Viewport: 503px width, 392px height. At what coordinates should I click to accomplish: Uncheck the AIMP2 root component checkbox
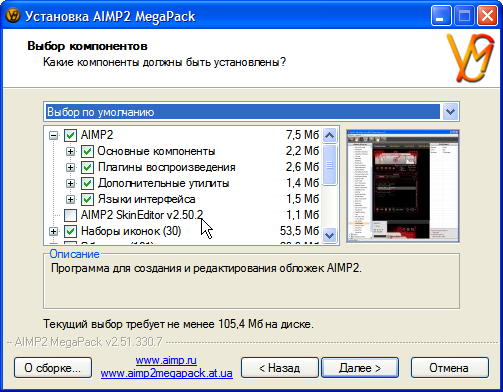(x=70, y=135)
